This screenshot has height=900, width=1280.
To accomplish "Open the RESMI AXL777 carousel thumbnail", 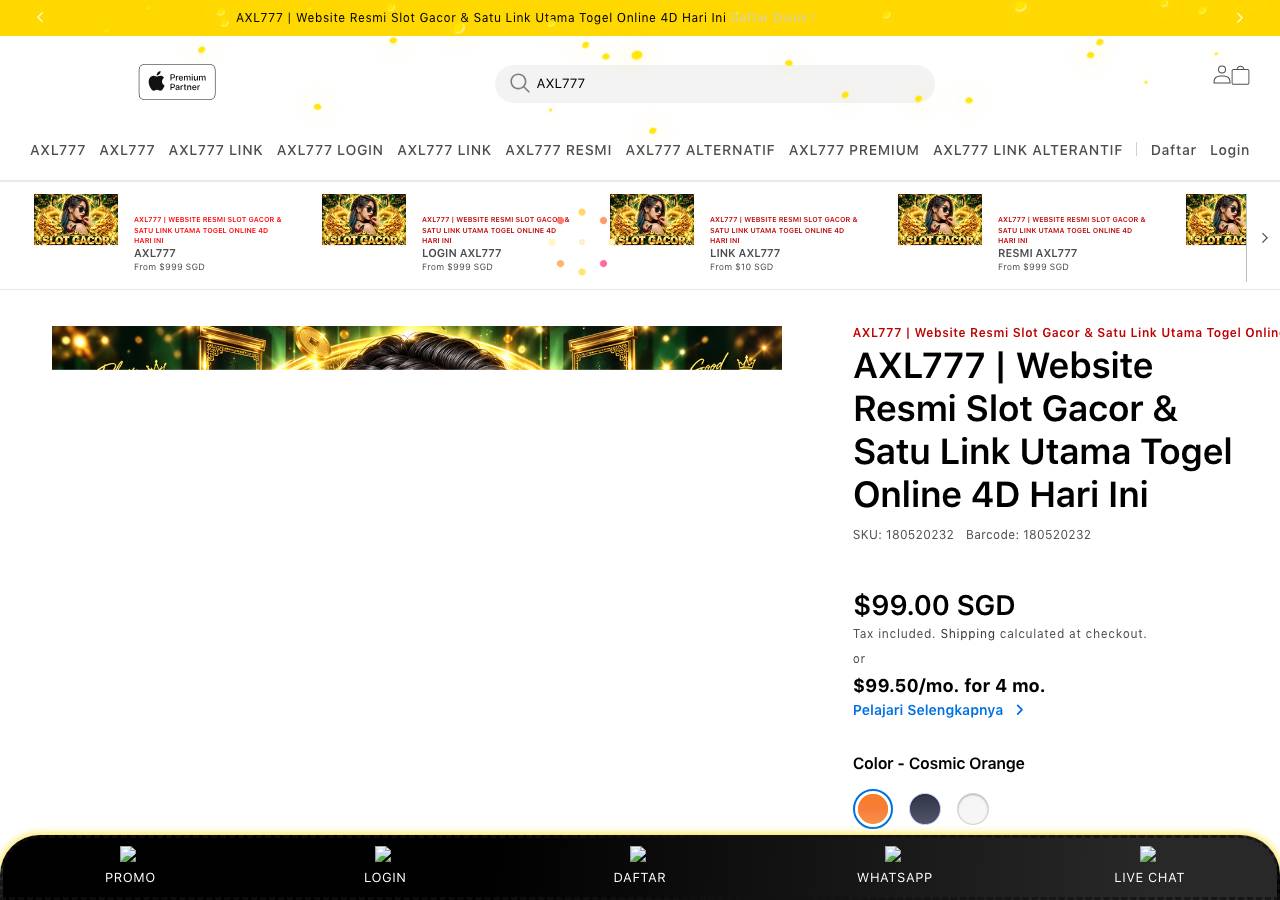I will click(940, 219).
